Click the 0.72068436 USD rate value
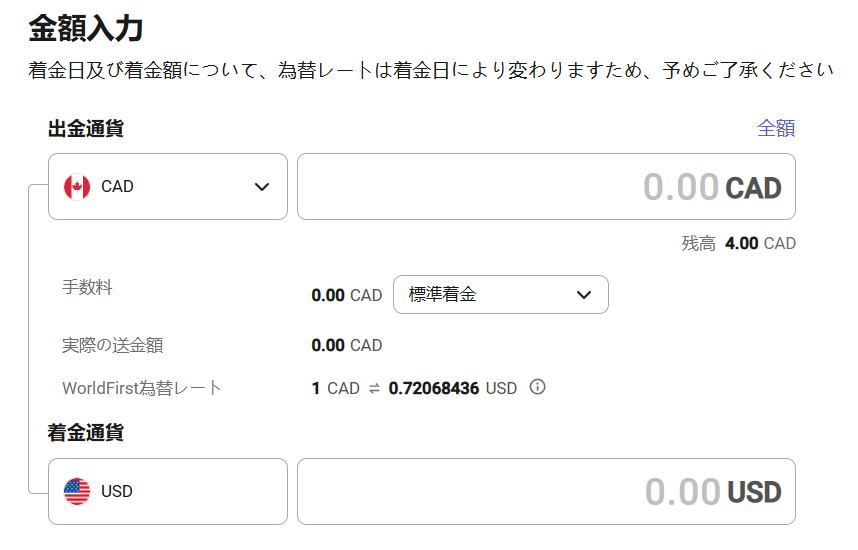This screenshot has height=550, width=858. (453, 389)
